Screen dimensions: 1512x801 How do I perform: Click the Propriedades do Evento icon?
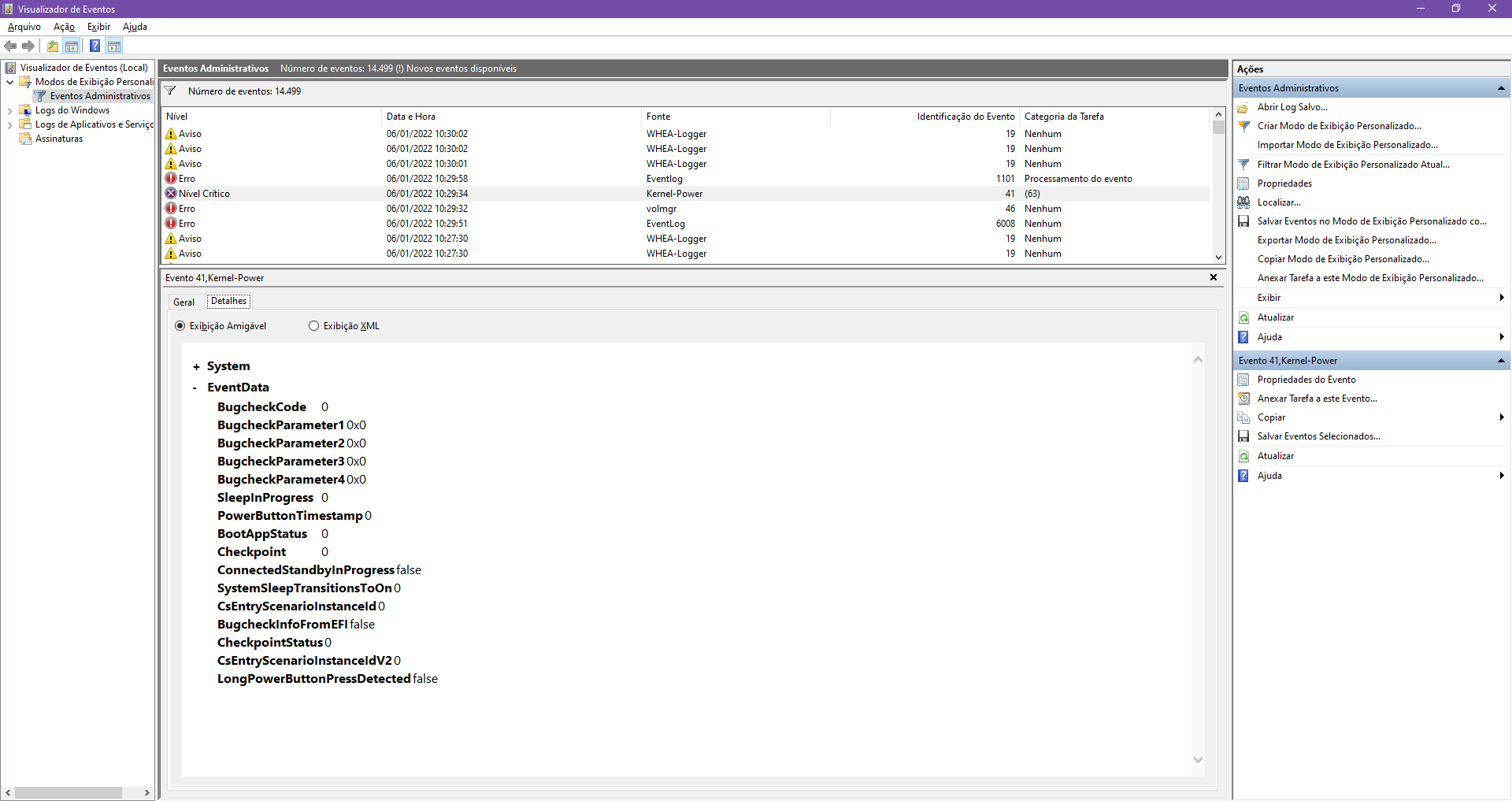[1243, 380]
